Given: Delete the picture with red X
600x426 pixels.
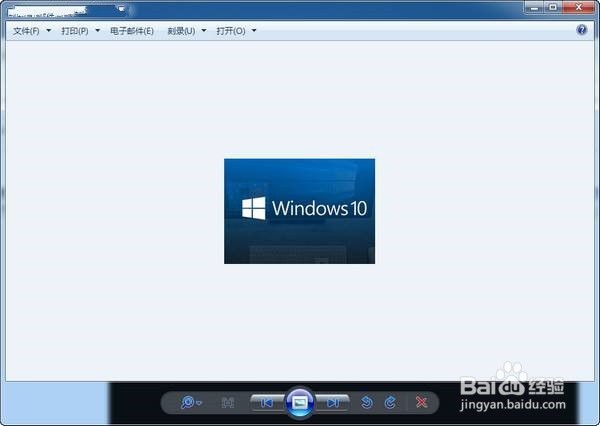Looking at the screenshot, I should (421, 402).
